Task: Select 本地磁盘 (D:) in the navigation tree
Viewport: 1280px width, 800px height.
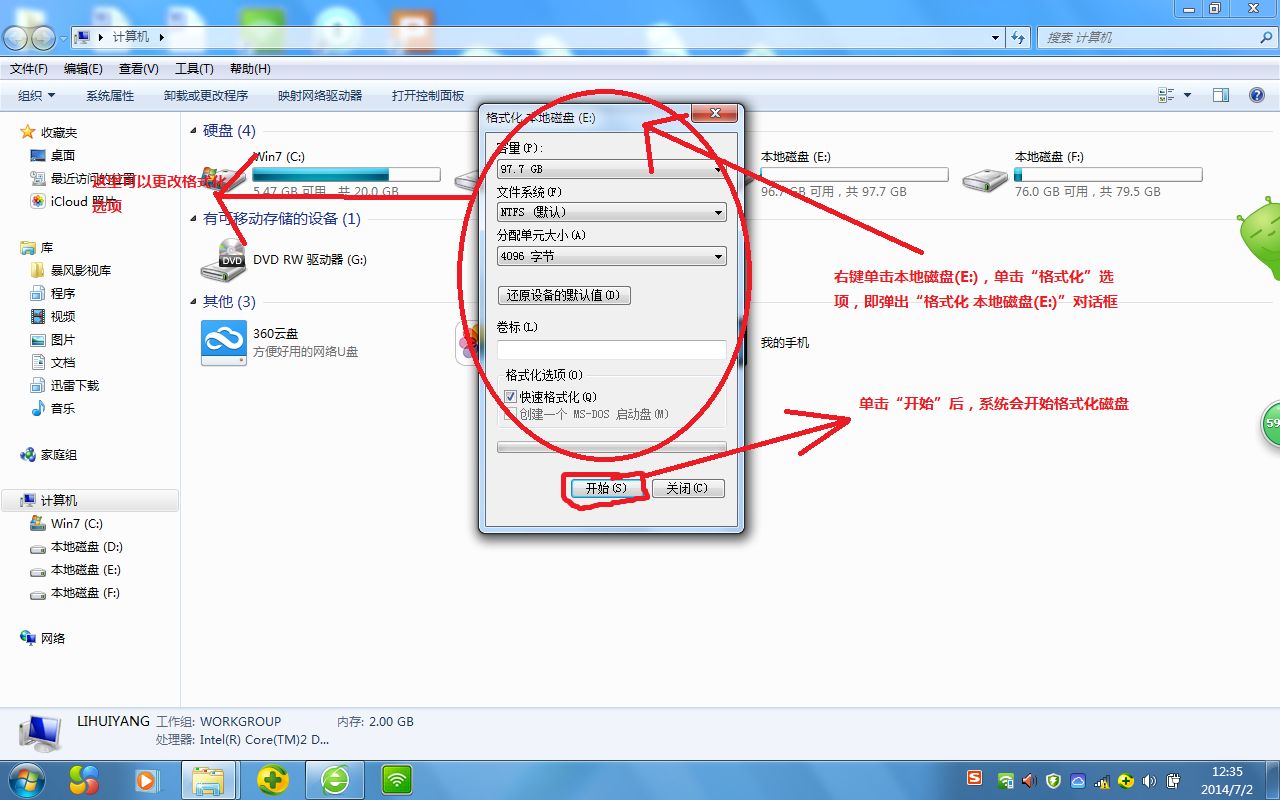Action: coord(86,547)
